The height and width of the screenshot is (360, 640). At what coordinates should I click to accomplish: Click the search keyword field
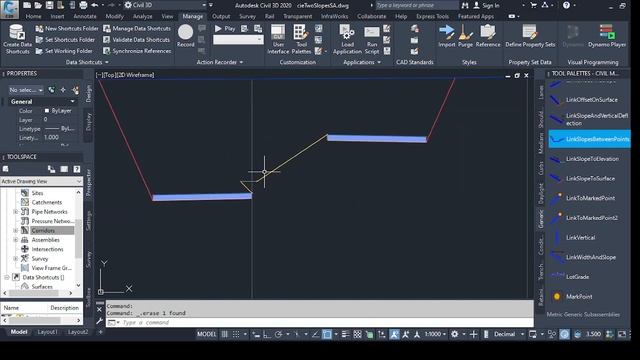(x=417, y=5)
